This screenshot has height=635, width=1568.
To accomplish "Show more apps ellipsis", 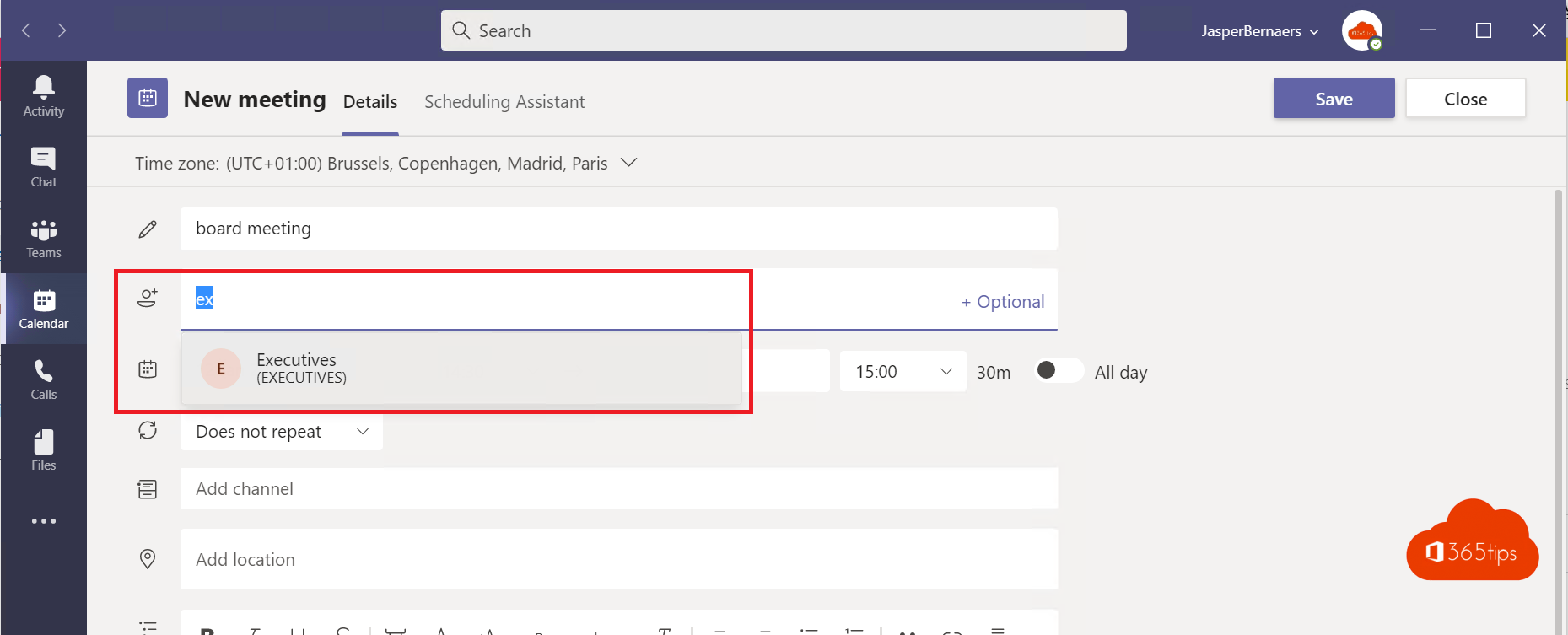I will [44, 521].
